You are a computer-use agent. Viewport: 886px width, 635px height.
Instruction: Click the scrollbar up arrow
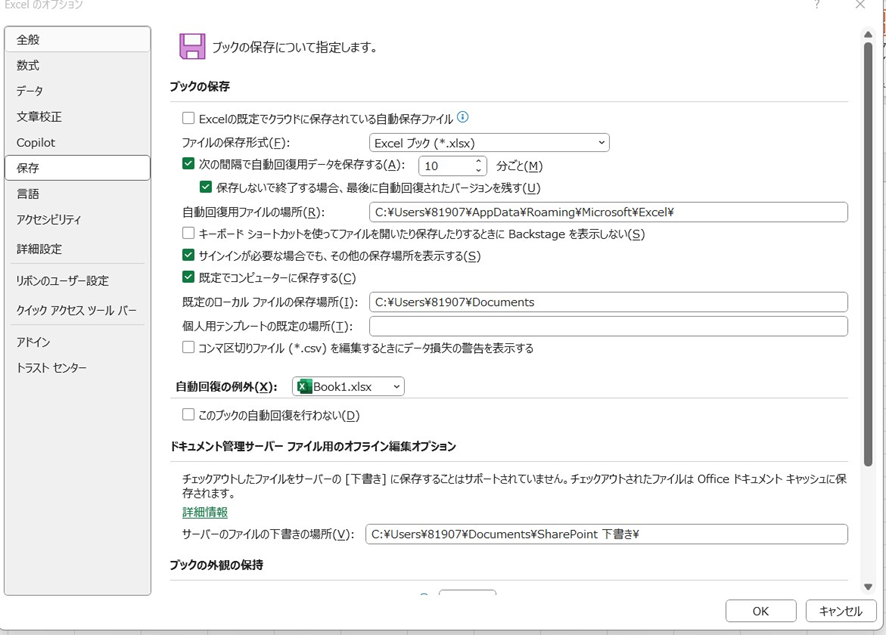868,34
